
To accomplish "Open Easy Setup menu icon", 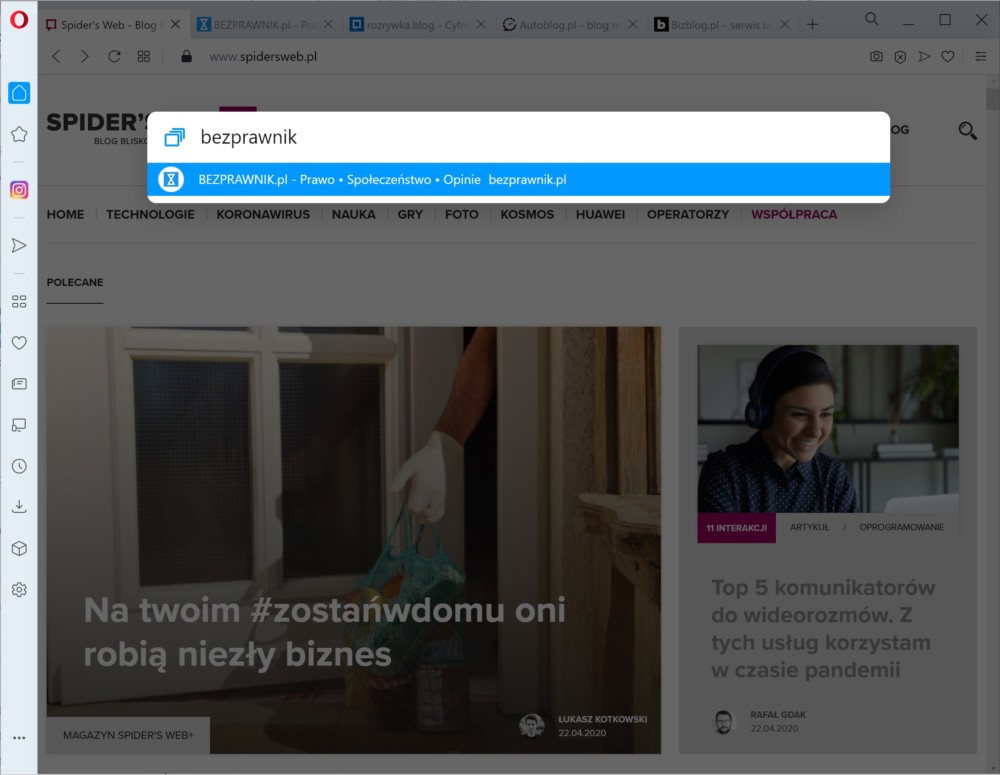I will click(x=981, y=57).
